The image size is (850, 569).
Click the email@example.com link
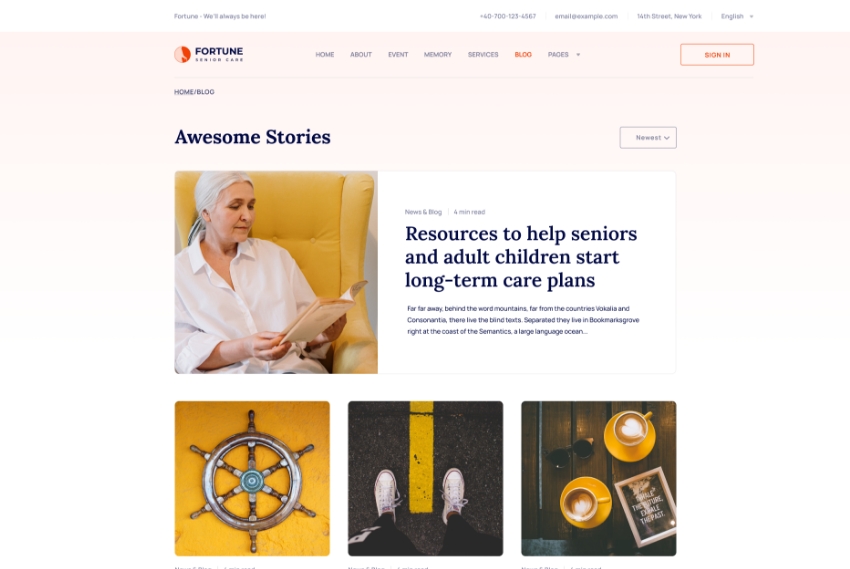click(586, 16)
